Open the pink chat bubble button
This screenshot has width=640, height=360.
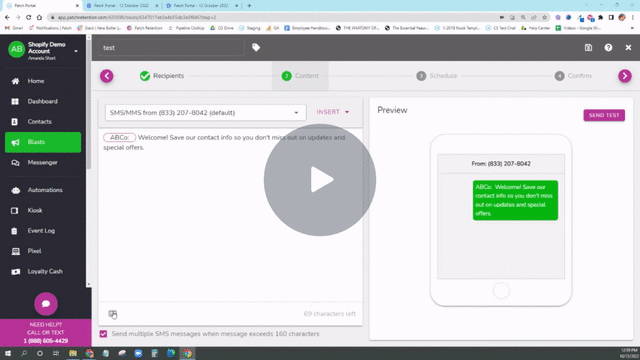46,304
